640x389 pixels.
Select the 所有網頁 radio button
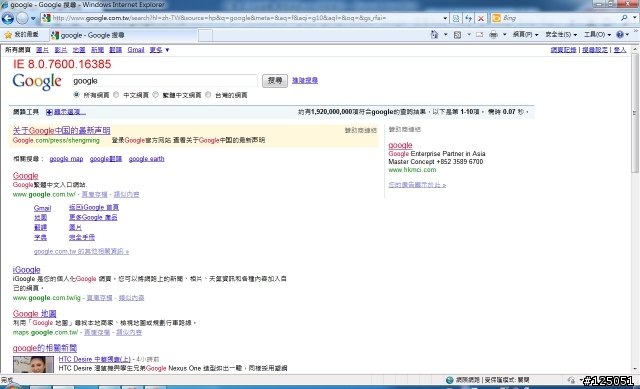point(76,95)
